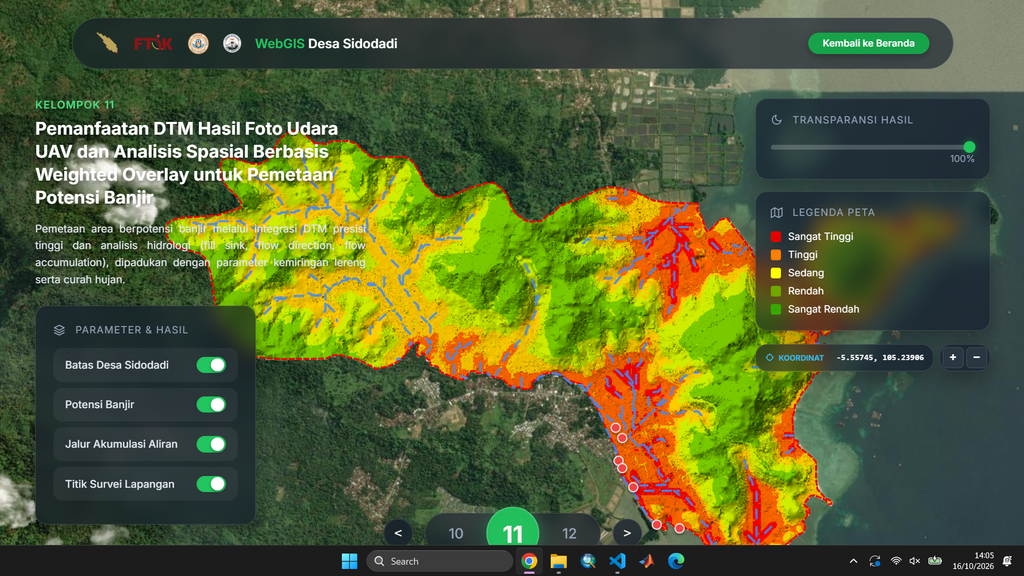
Task: Click the round orange emblem logo
Action: (198, 43)
